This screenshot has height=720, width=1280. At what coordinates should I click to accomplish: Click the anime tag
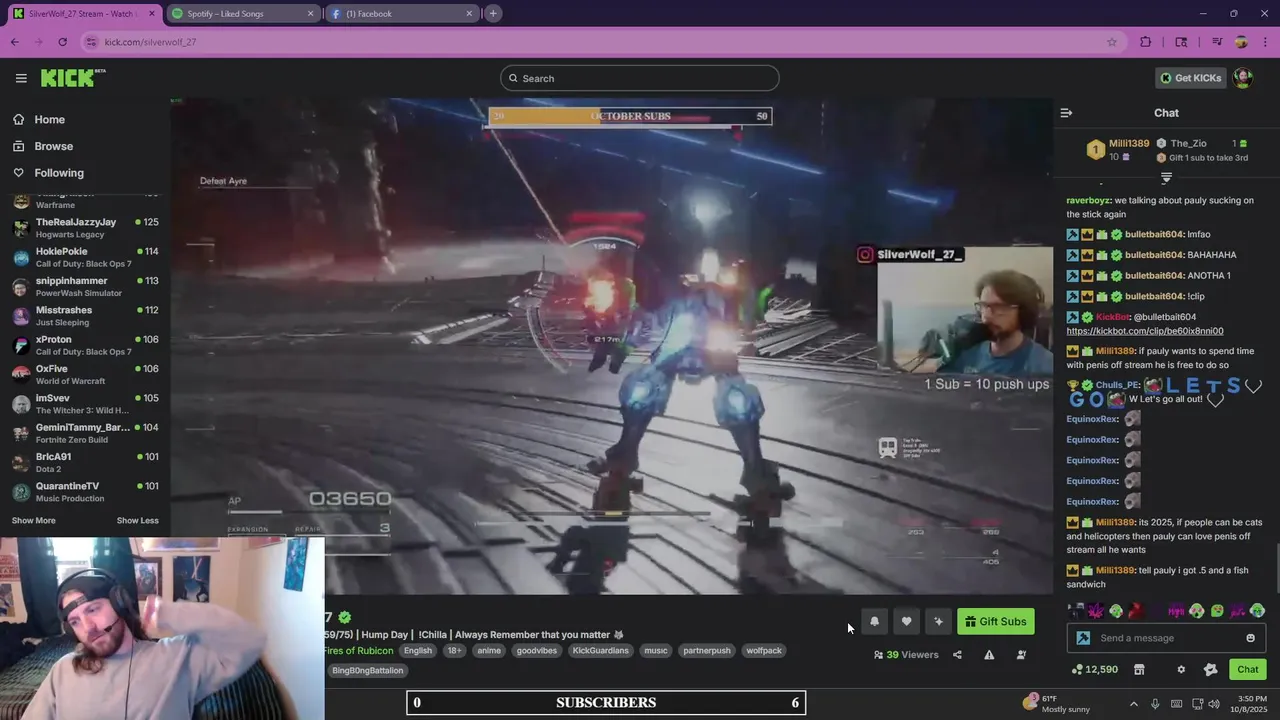point(489,651)
